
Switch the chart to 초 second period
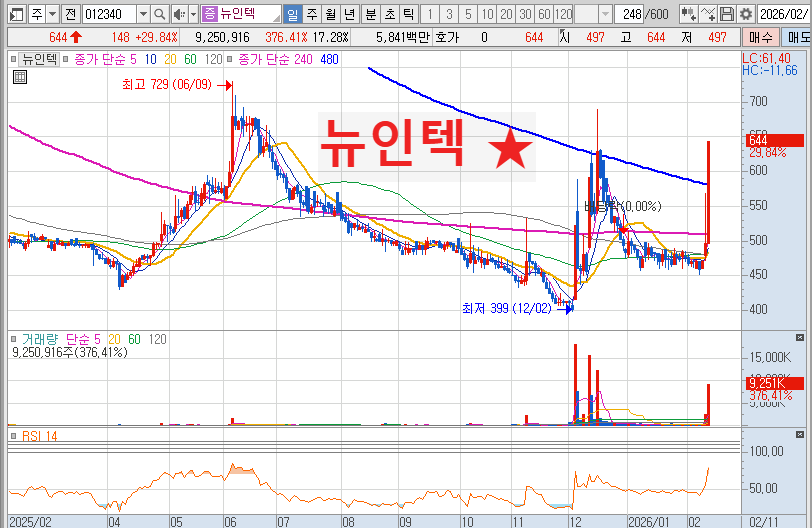click(x=389, y=14)
